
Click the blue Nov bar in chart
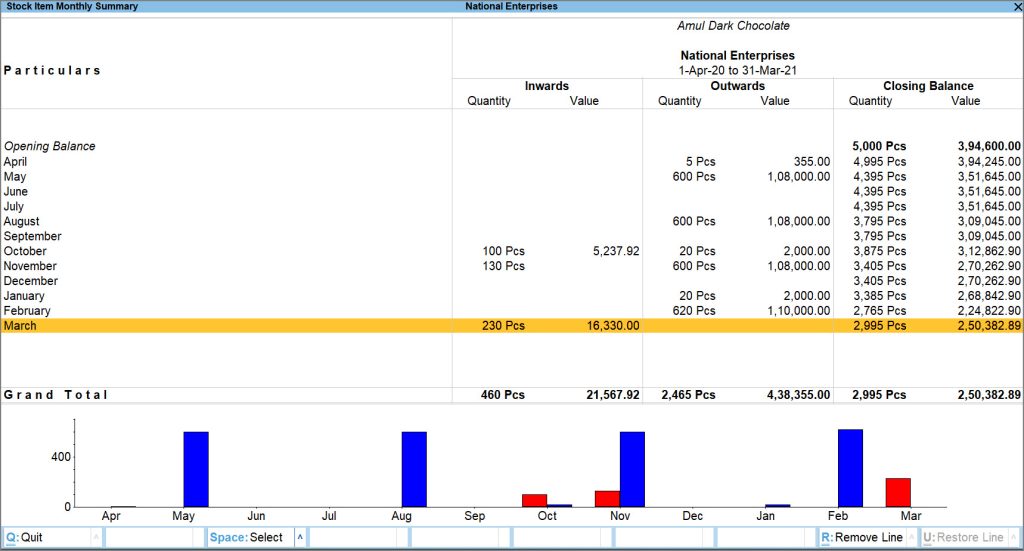coord(632,469)
